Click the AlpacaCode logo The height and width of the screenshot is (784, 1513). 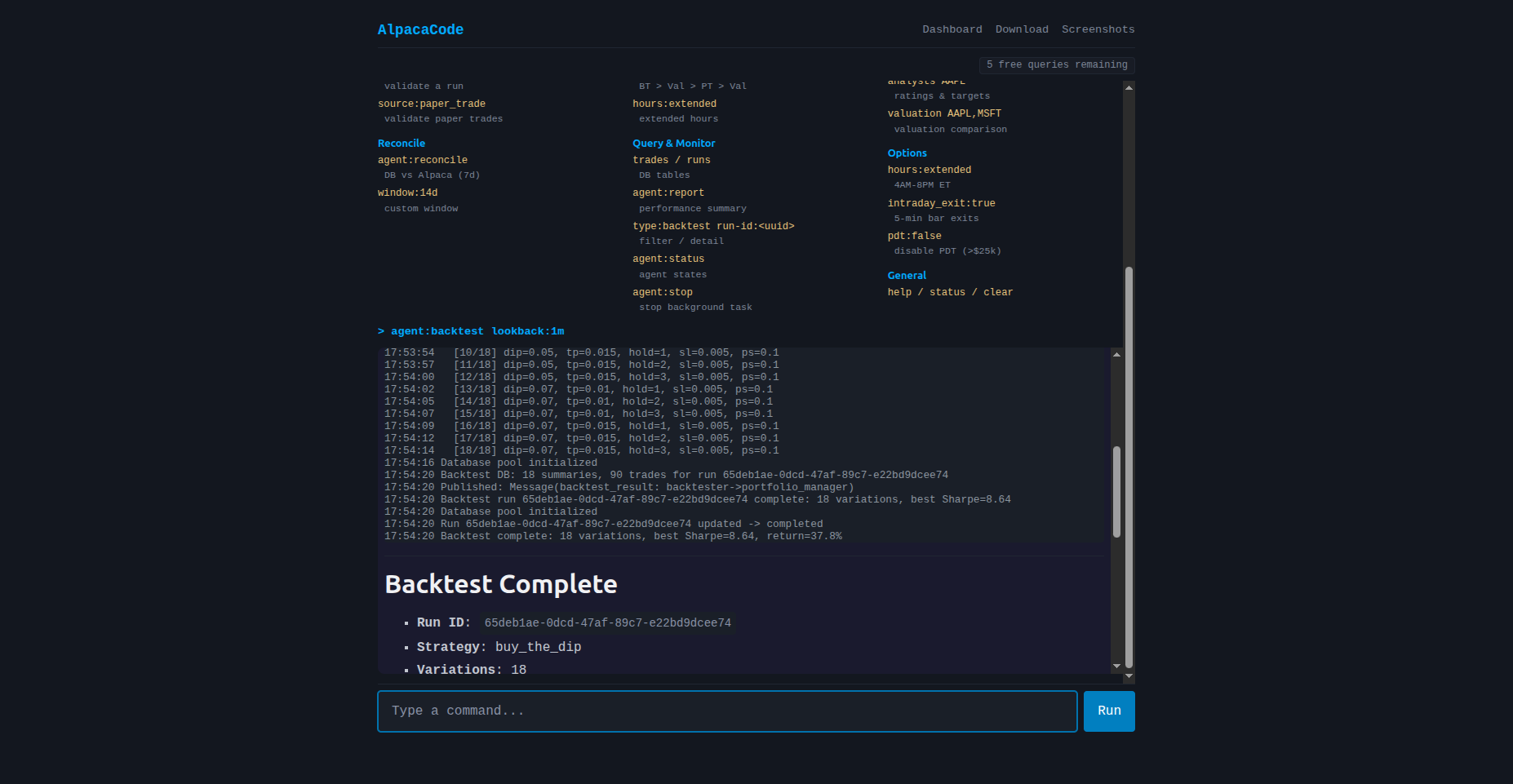coord(420,29)
